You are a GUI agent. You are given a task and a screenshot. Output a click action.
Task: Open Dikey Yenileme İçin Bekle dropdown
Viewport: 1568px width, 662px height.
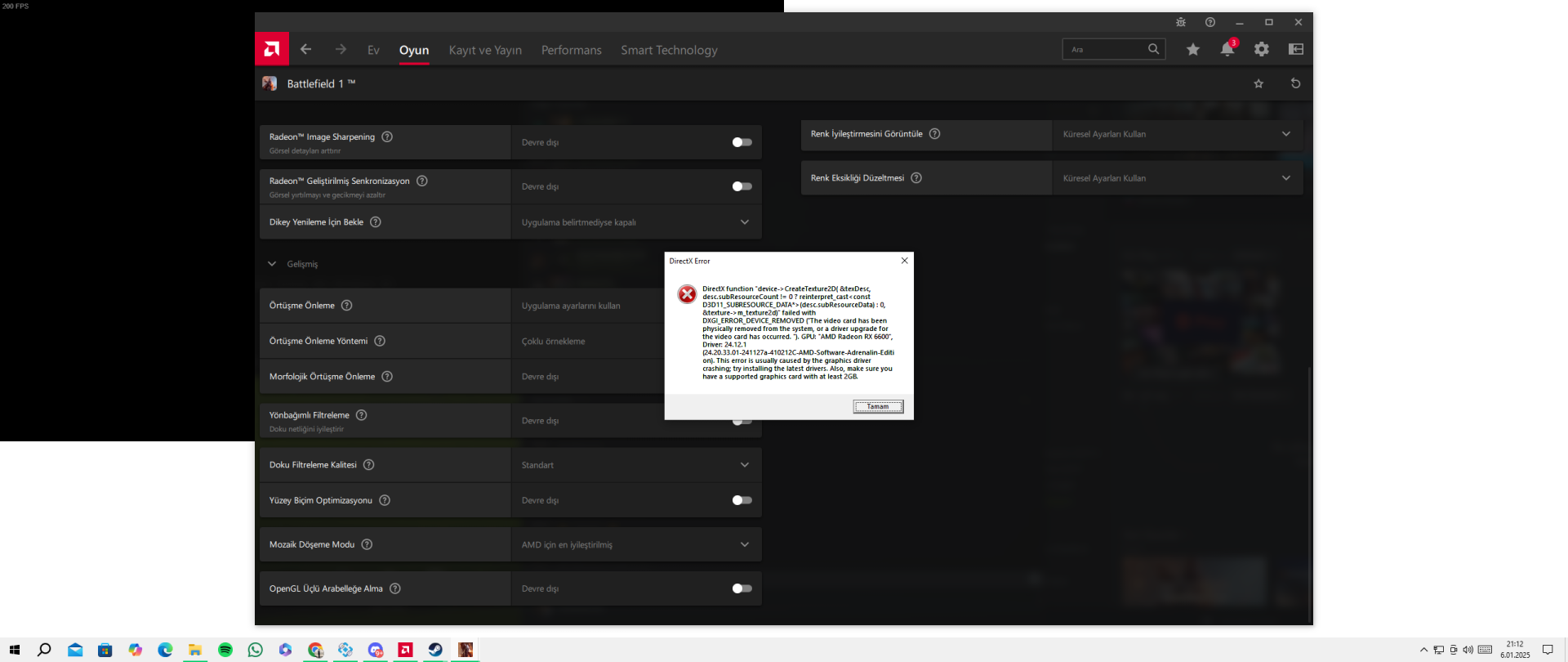coord(637,222)
